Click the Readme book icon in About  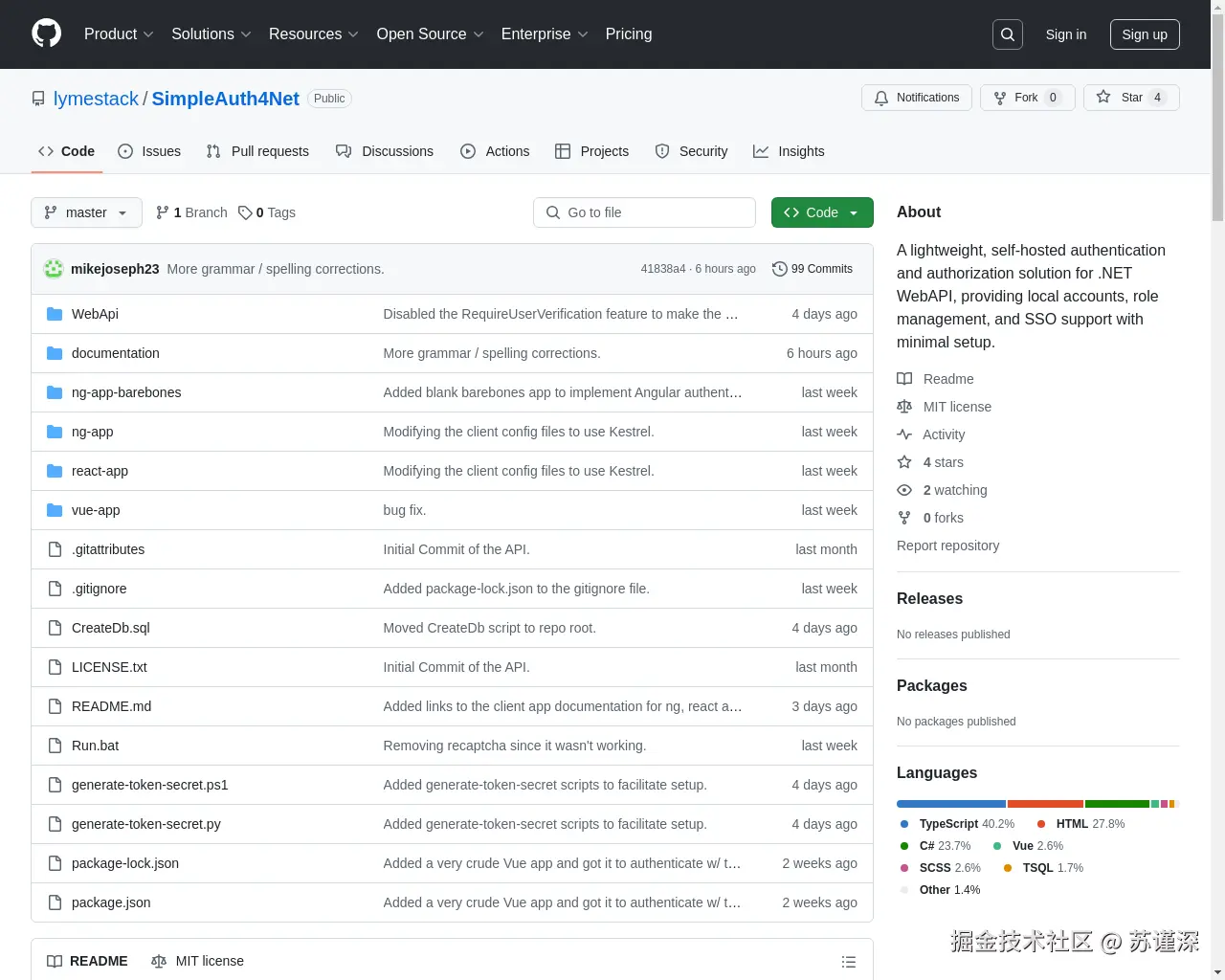click(904, 379)
